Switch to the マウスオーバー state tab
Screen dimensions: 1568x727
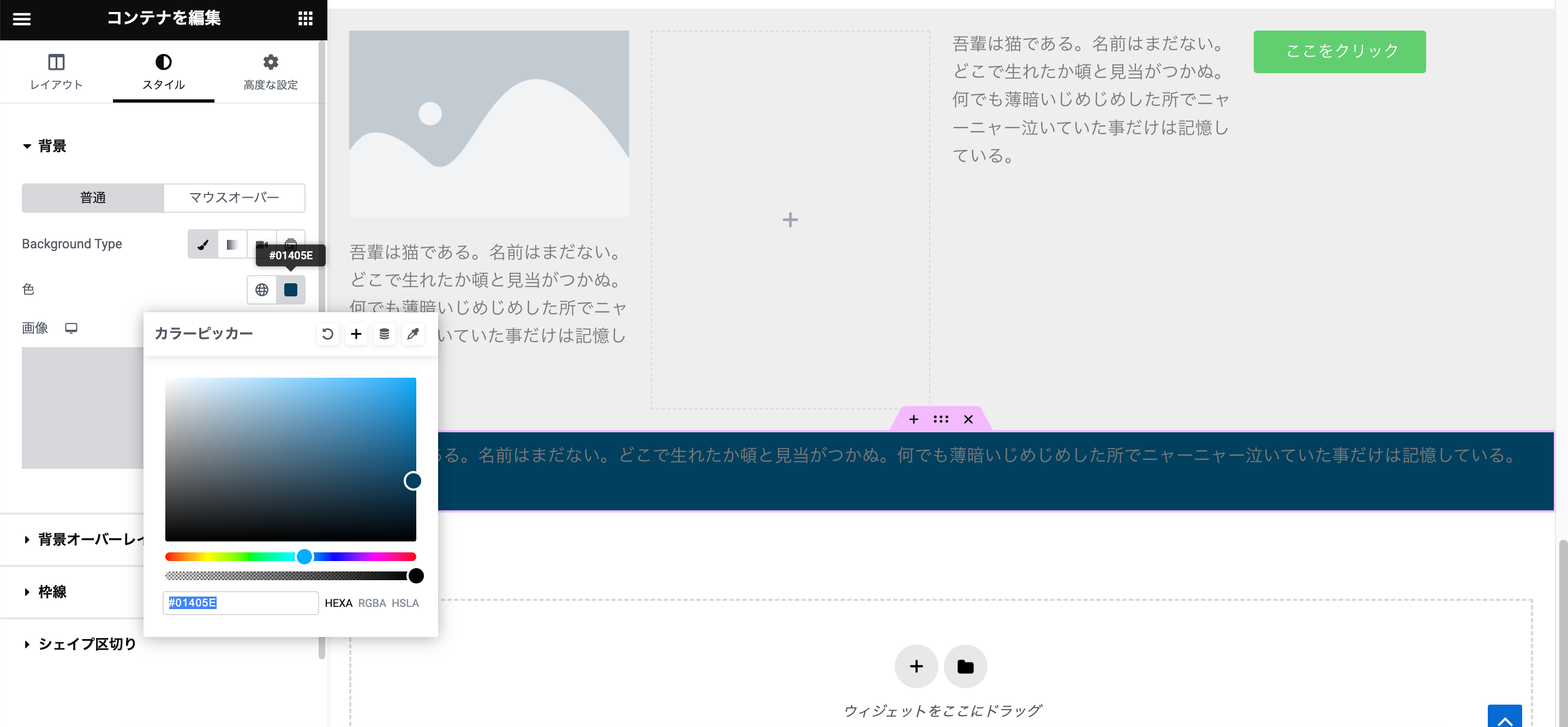point(234,198)
